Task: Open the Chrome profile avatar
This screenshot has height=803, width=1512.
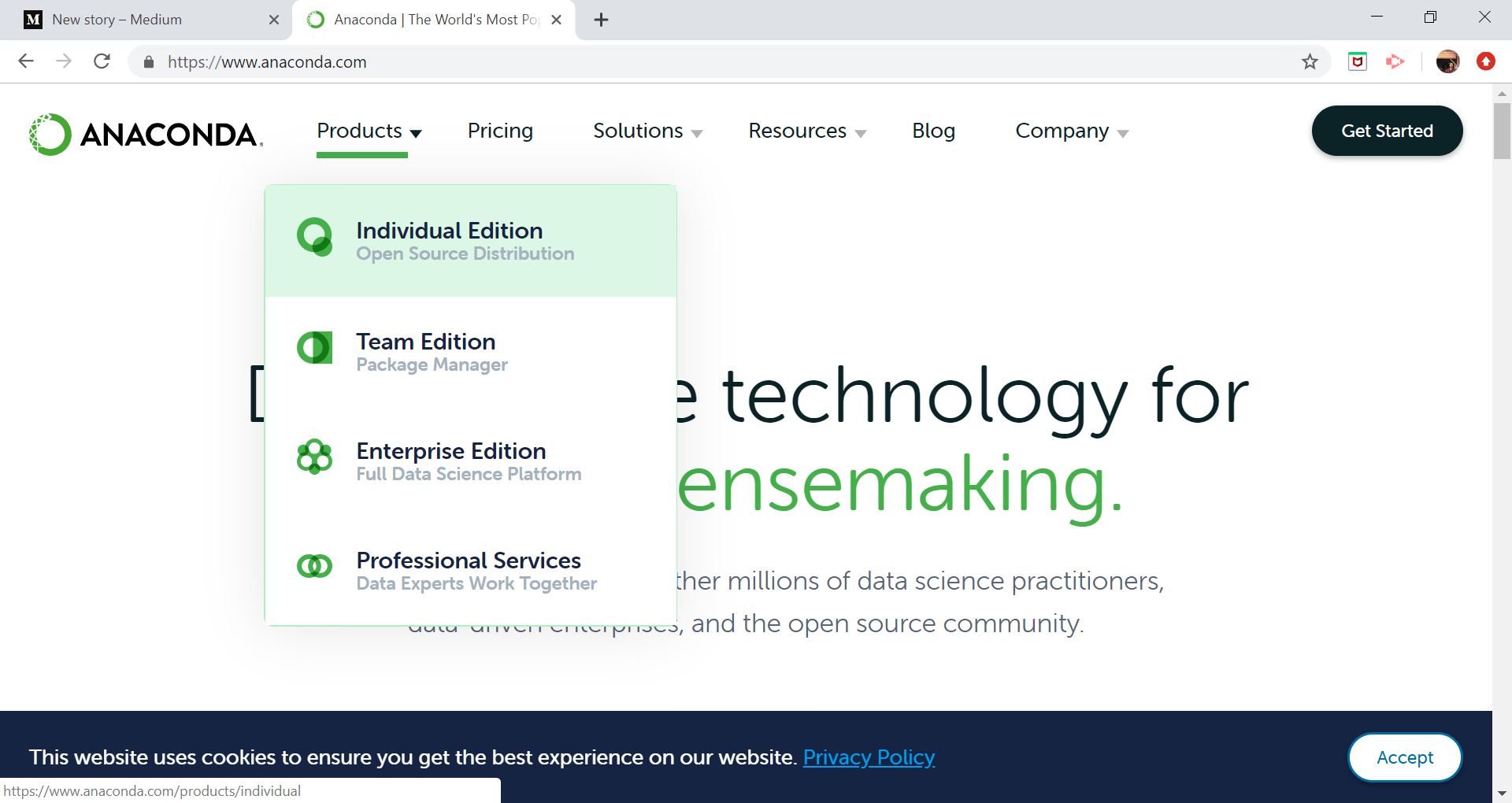Action: [x=1447, y=61]
